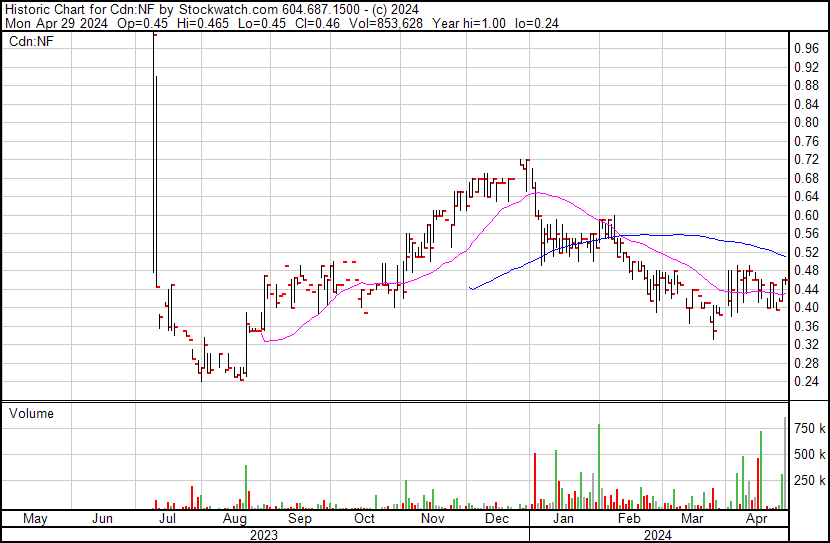This screenshot has width=830, height=543.
Task: Click the Historic Chart title line
Action: coord(212,9)
